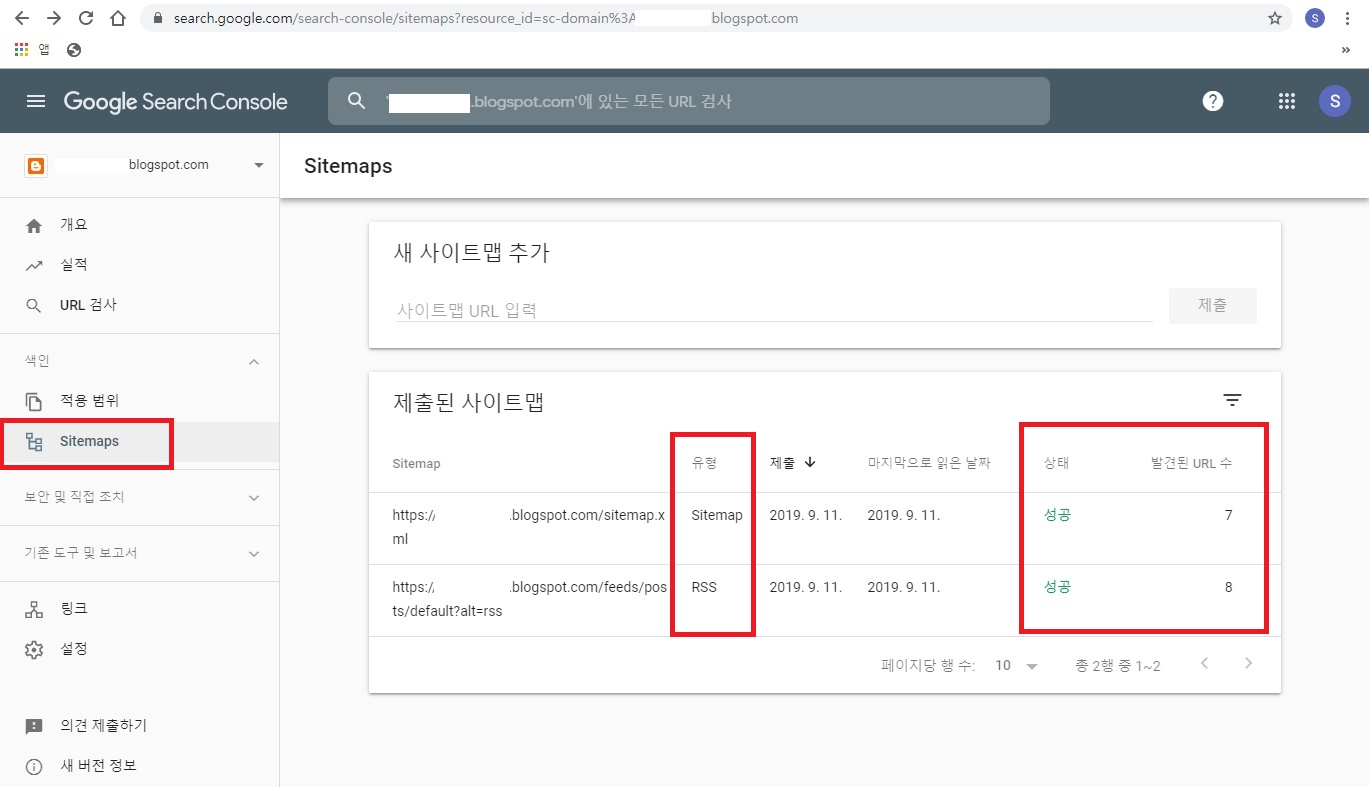
Task: Click discovered URL count 8
Action: (1228, 587)
